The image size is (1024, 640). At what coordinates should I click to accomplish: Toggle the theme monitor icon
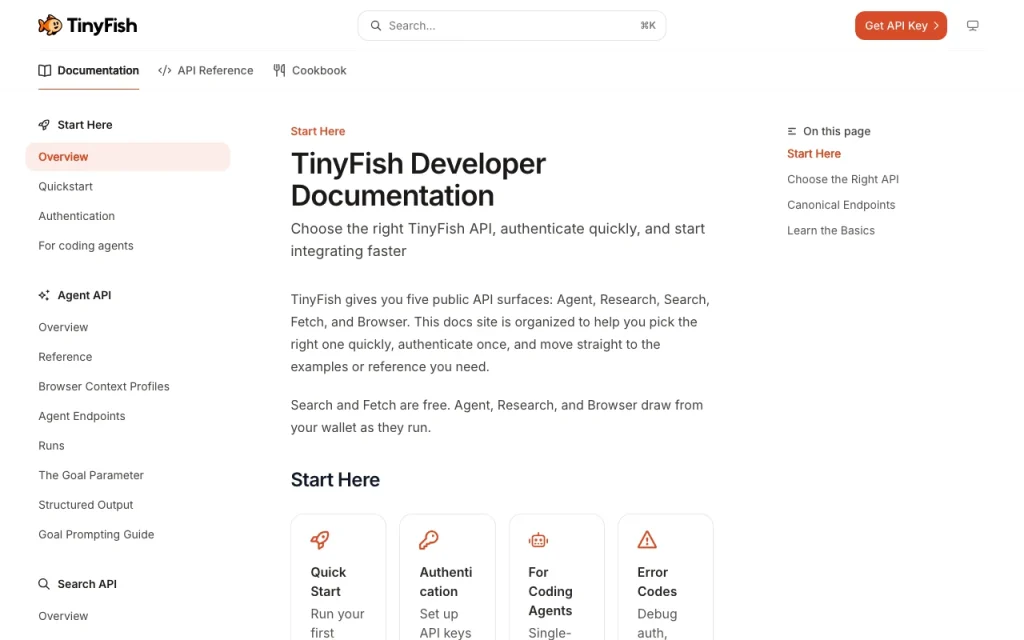click(x=972, y=25)
